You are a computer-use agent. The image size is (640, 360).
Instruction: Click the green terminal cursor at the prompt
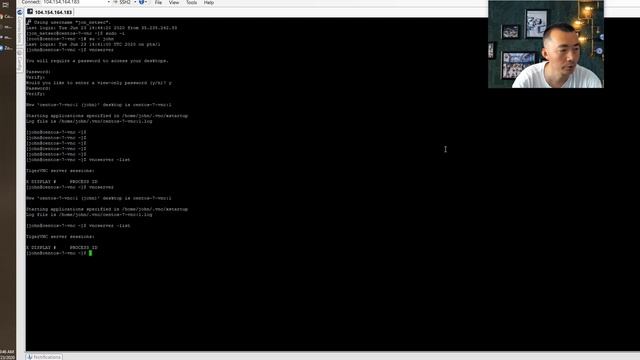point(90,253)
